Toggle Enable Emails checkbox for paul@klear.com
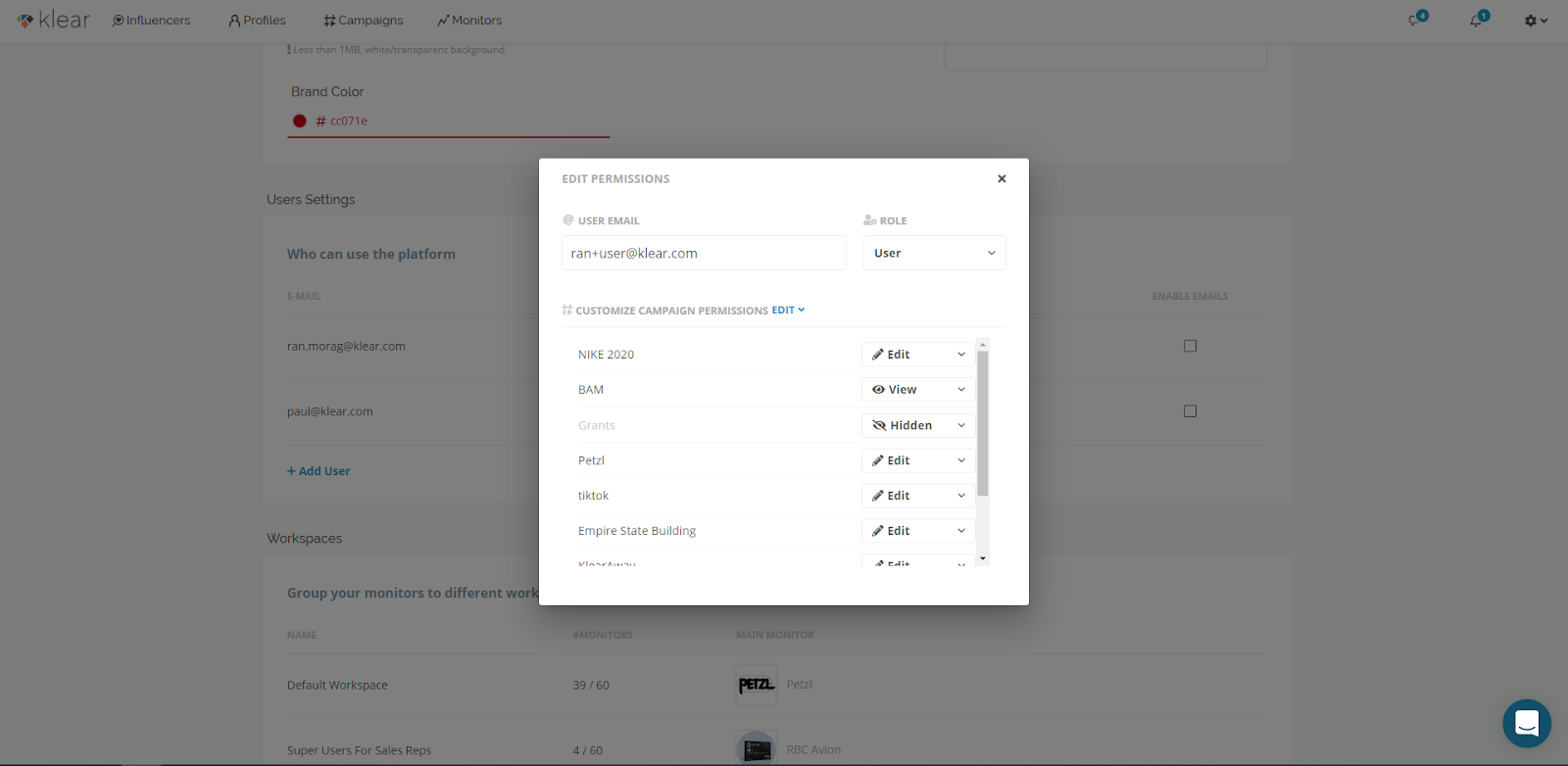 coord(1190,411)
